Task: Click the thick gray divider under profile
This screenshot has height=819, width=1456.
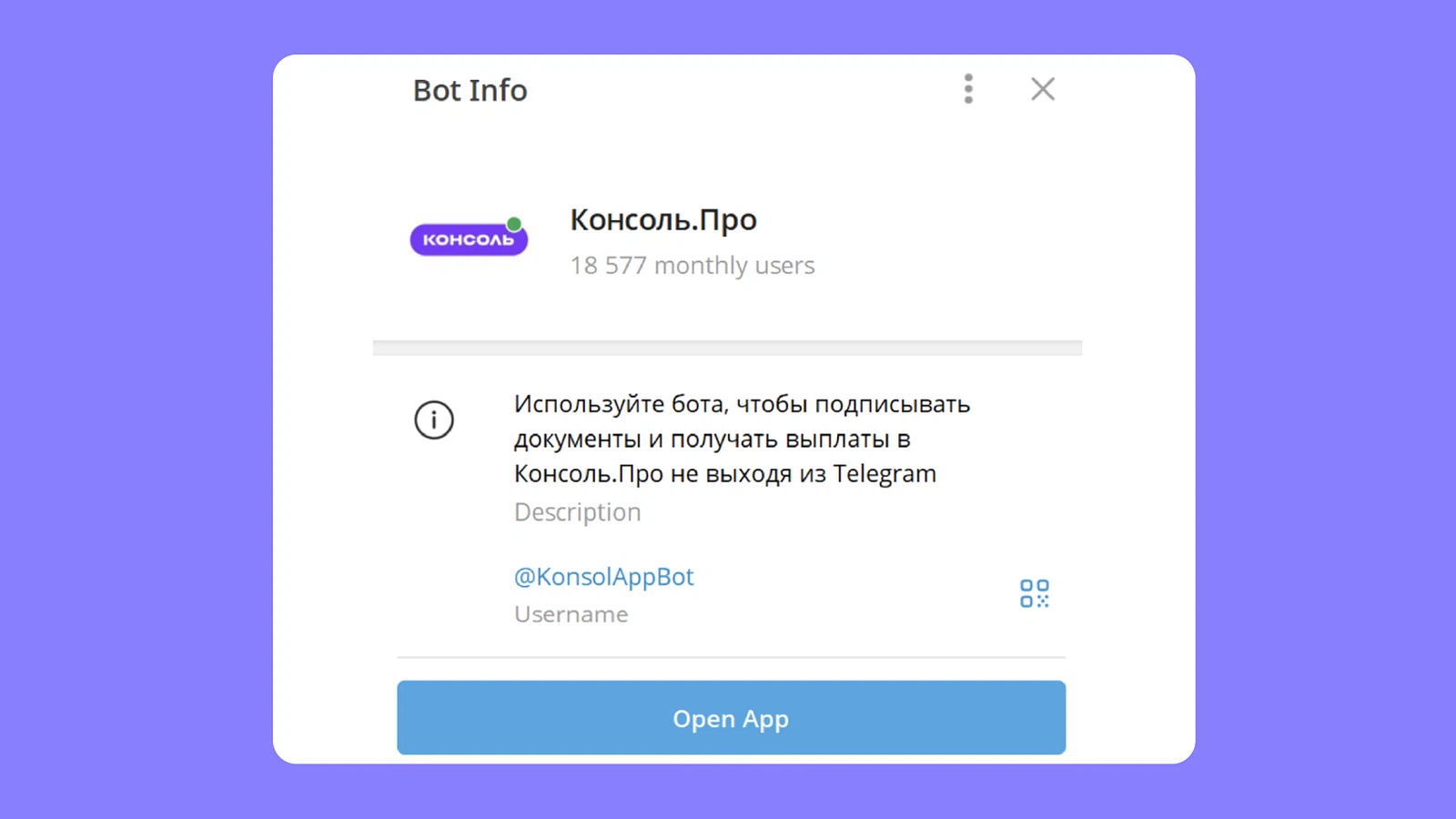Action: [727, 348]
